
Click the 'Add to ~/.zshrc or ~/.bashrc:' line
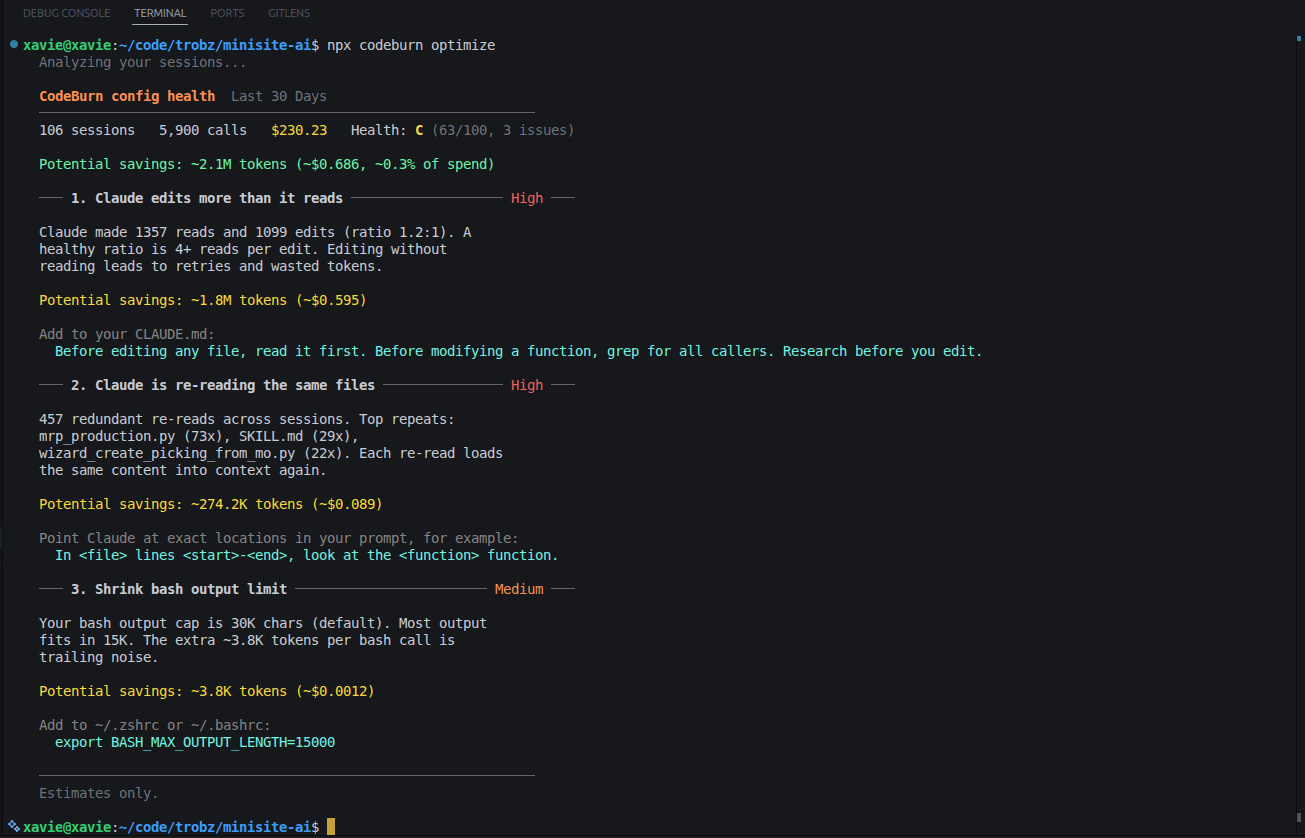tap(155, 725)
